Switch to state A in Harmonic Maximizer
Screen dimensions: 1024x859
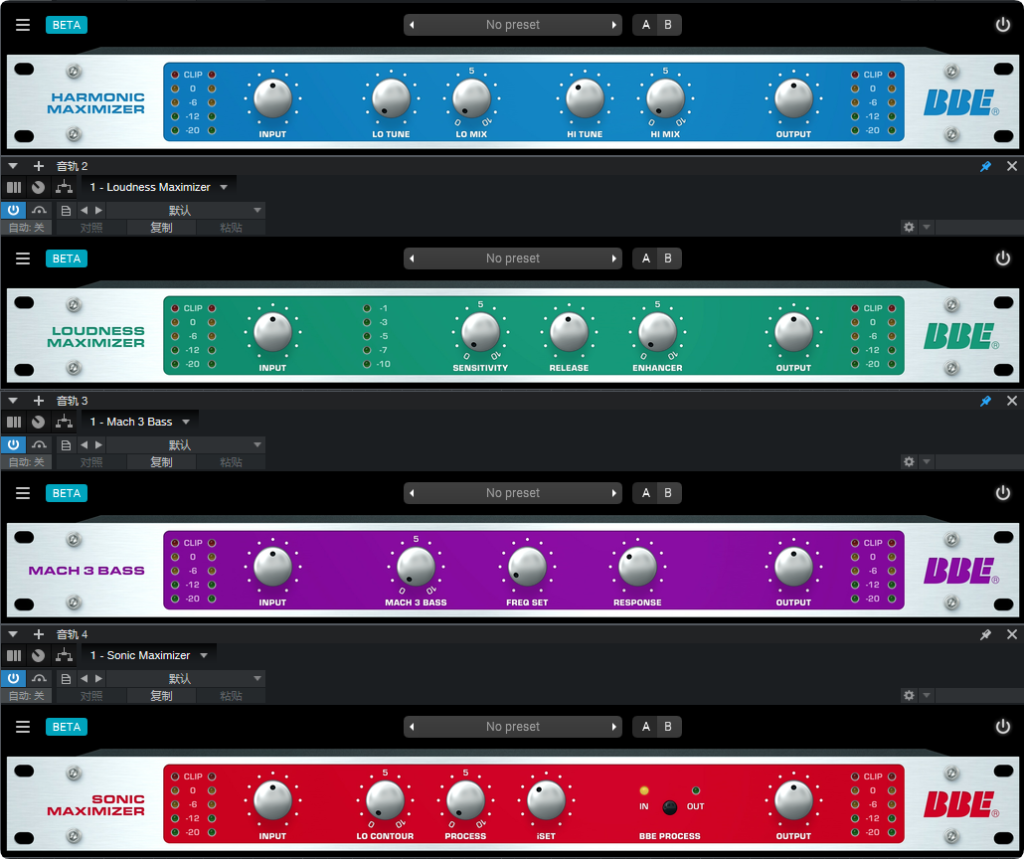click(x=646, y=25)
